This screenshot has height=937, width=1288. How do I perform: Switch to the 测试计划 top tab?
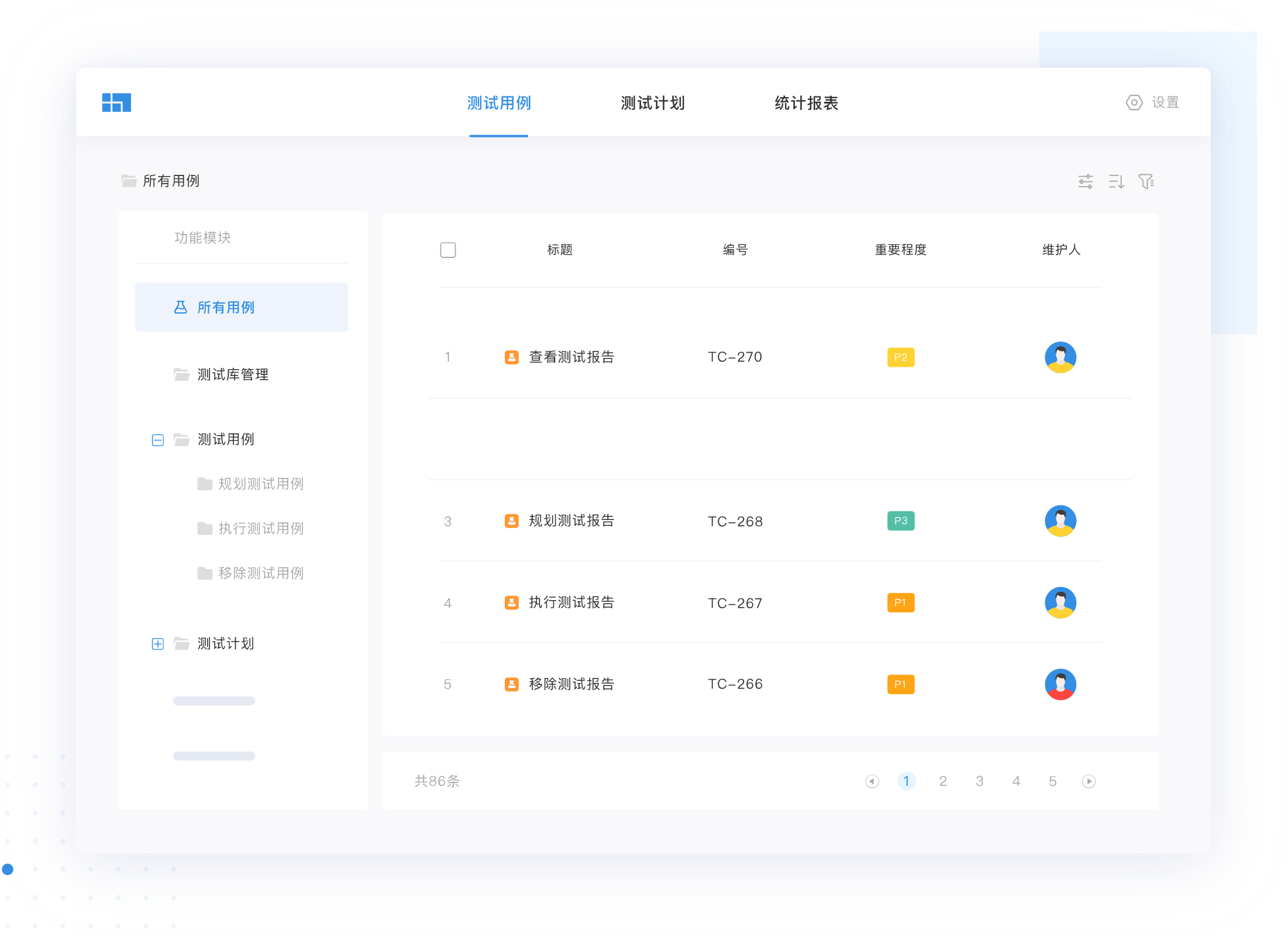[x=653, y=103]
